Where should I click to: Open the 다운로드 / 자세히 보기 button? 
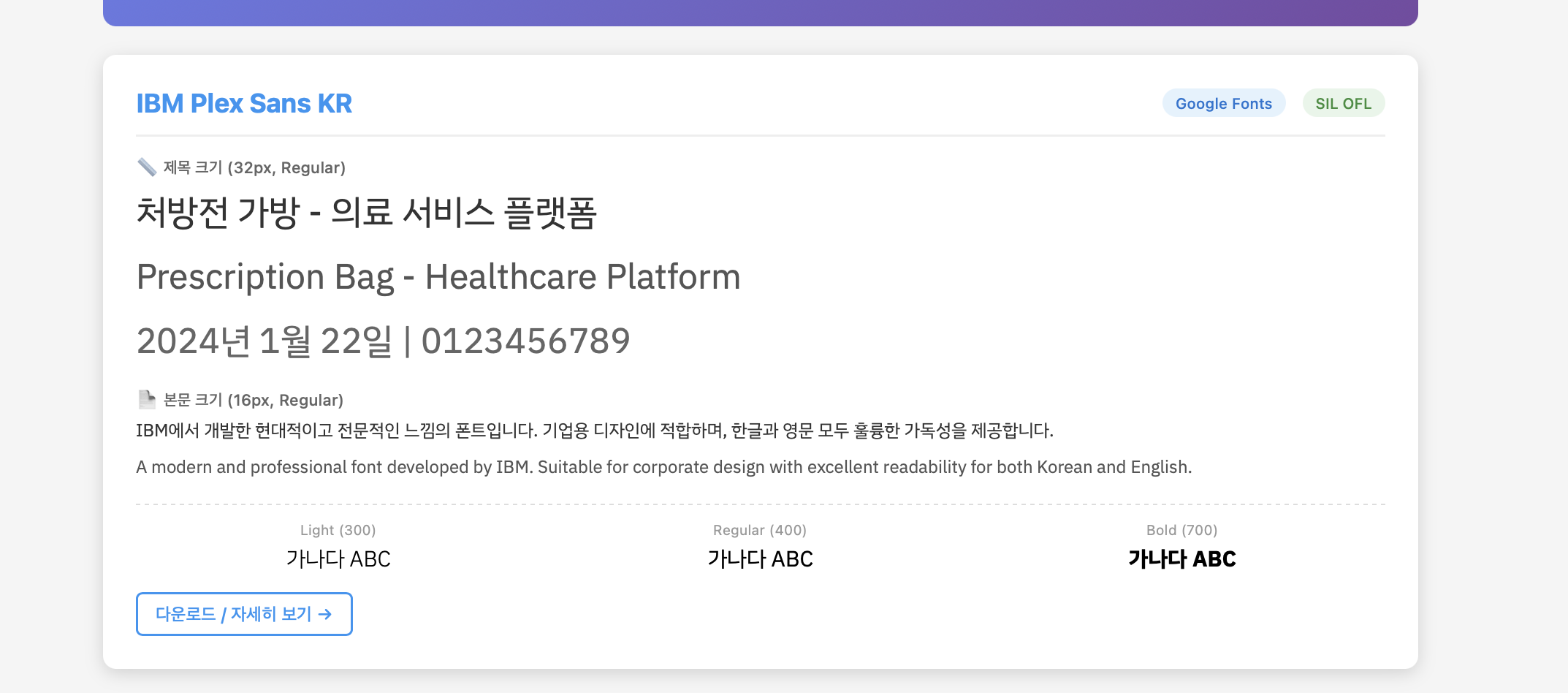(244, 614)
